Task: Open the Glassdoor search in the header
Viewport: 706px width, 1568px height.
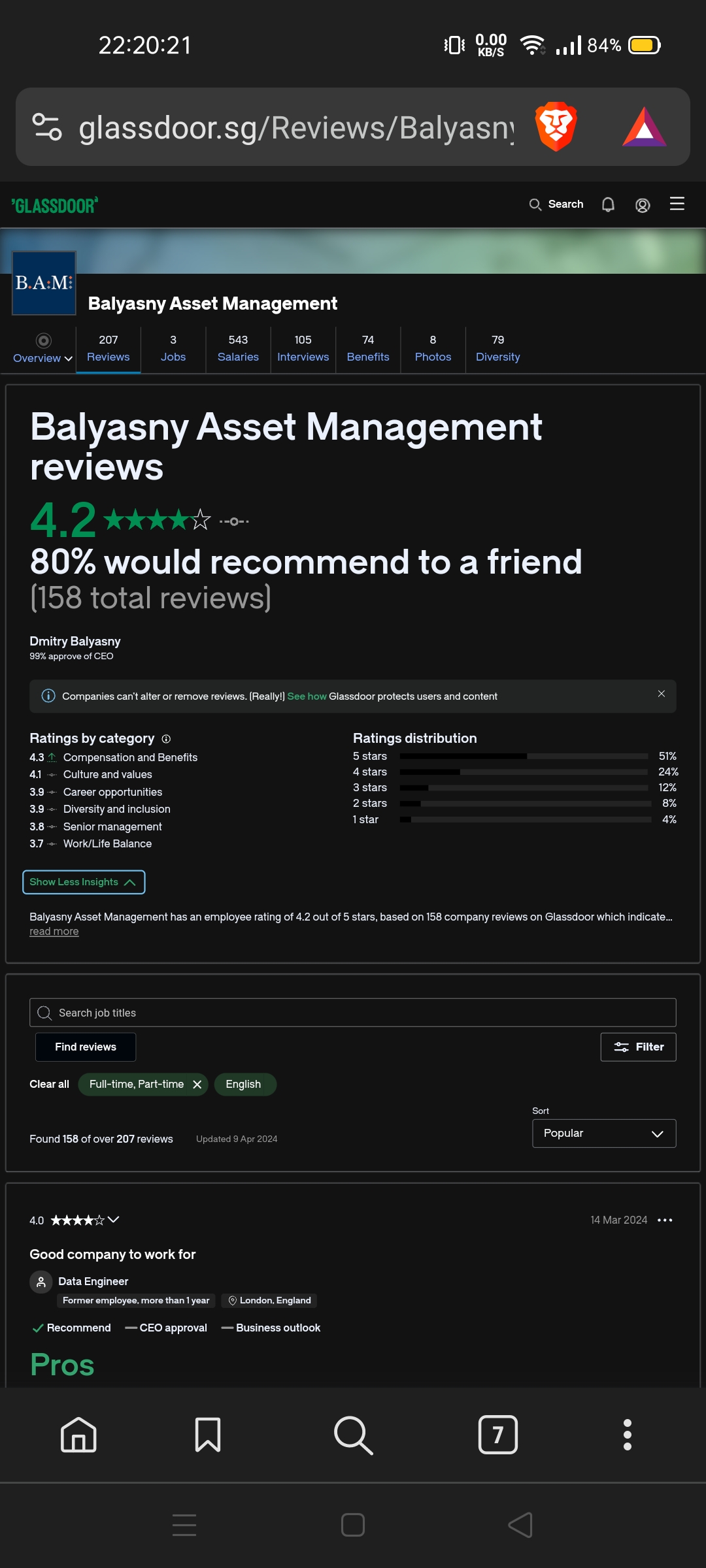Action: pos(556,204)
